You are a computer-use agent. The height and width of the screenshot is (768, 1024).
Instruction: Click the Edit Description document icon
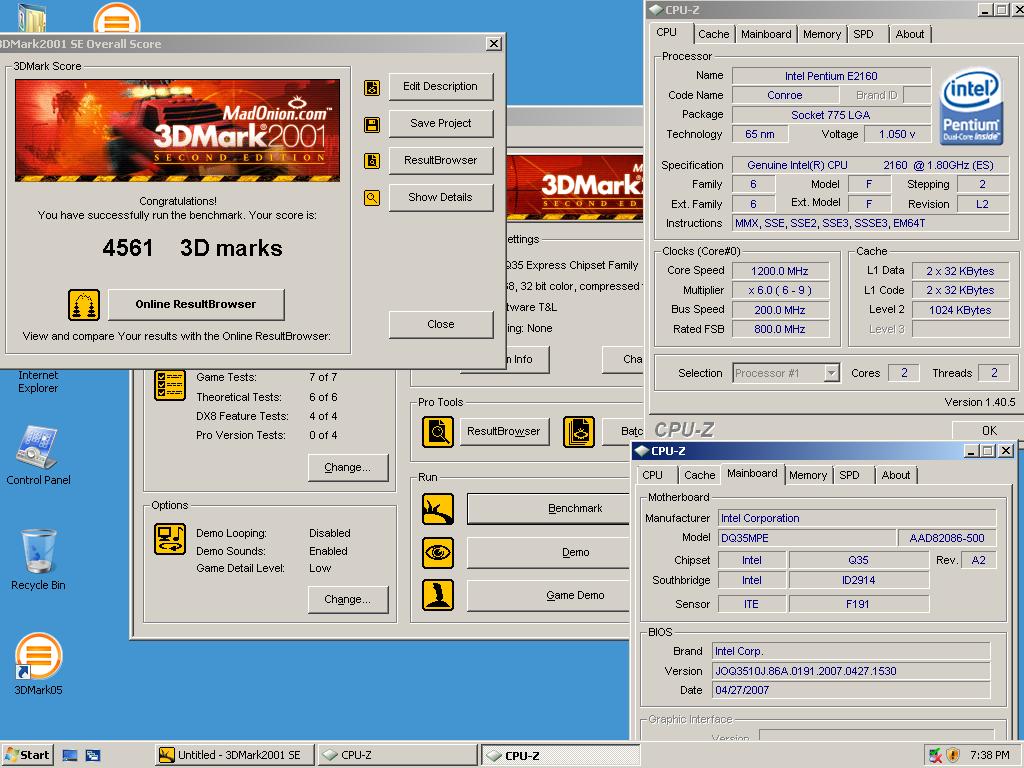tap(372, 88)
